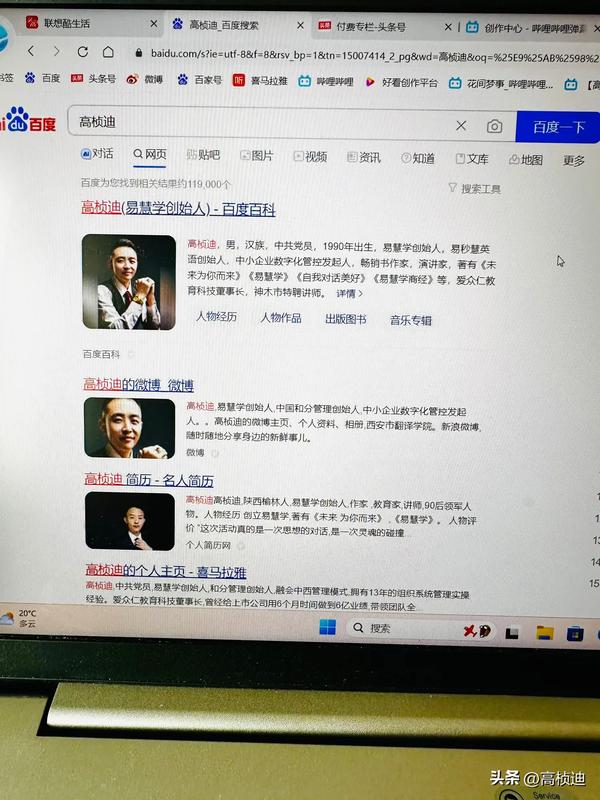
Task: Close the 联想酷生活 tab
Action: point(154,23)
